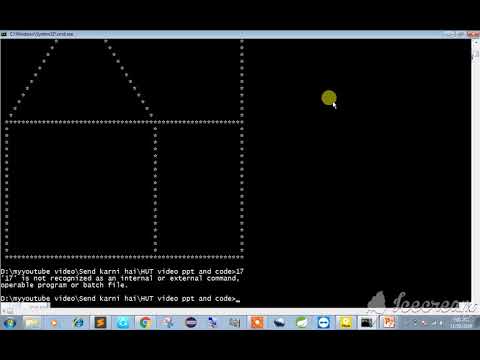Open Google Chrome from the taskbar
The width and height of the screenshot is (480, 360).
[145, 323]
